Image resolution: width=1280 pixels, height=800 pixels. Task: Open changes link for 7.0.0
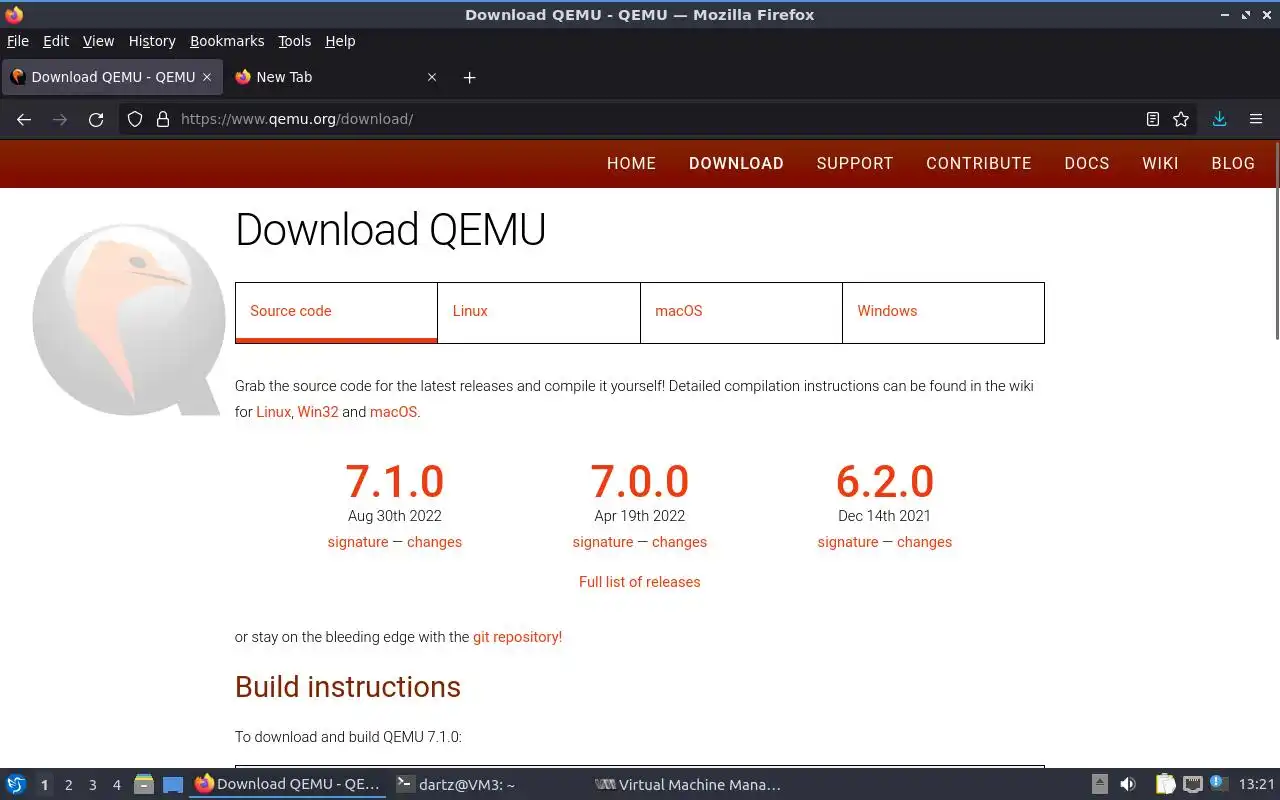coord(679,542)
